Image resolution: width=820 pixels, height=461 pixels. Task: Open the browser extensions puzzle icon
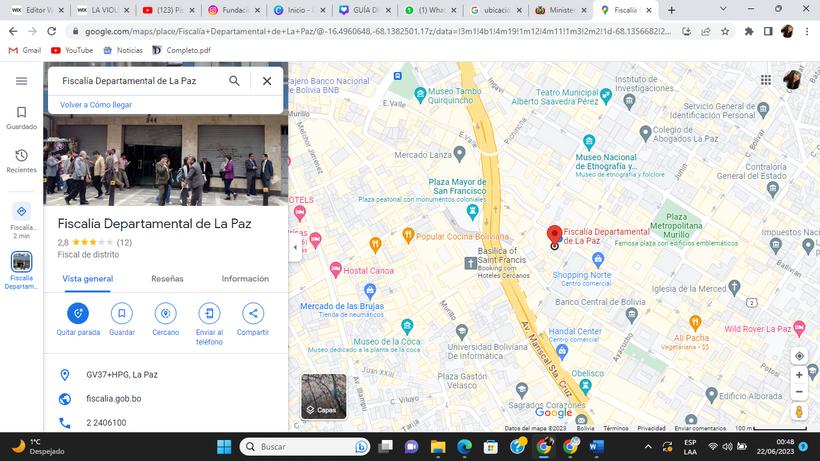pyautogui.click(x=749, y=31)
